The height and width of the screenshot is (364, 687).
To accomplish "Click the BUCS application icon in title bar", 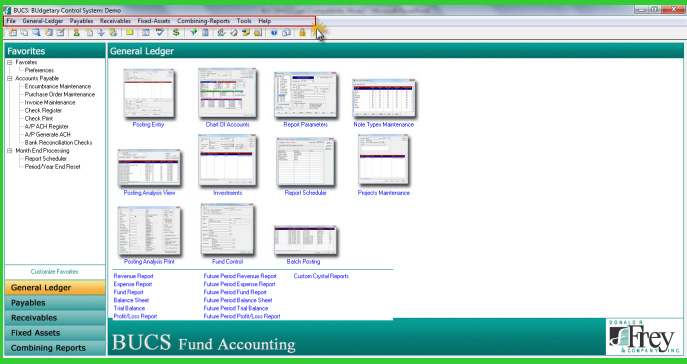I will (7, 10).
